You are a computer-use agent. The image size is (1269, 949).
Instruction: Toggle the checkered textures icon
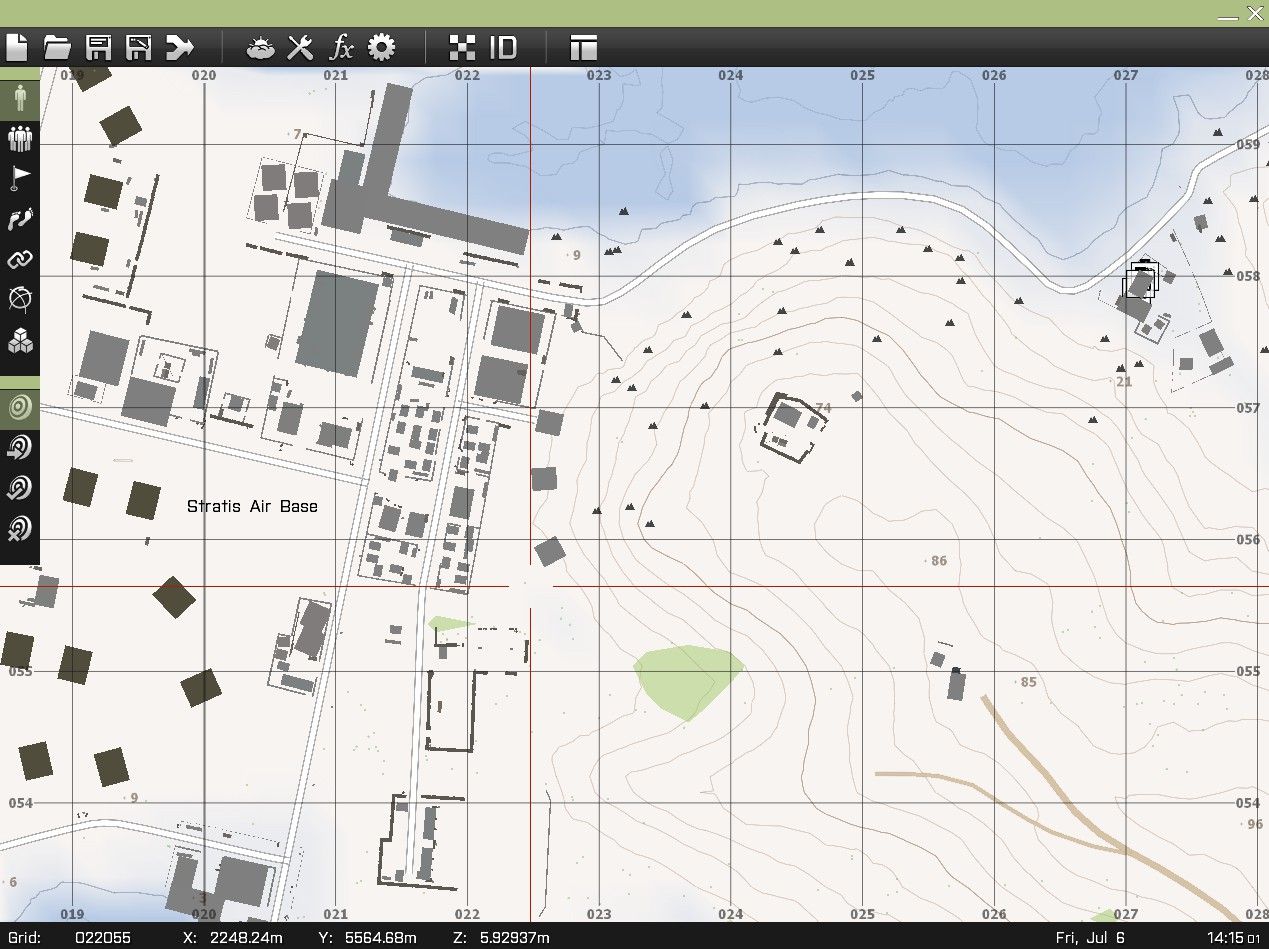point(462,47)
